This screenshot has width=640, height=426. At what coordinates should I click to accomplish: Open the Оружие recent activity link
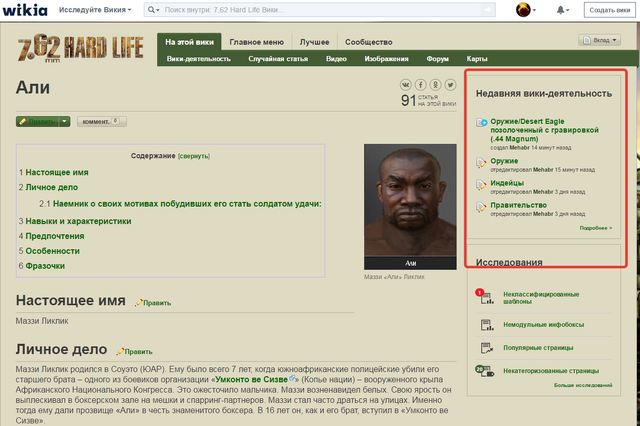[x=504, y=161]
